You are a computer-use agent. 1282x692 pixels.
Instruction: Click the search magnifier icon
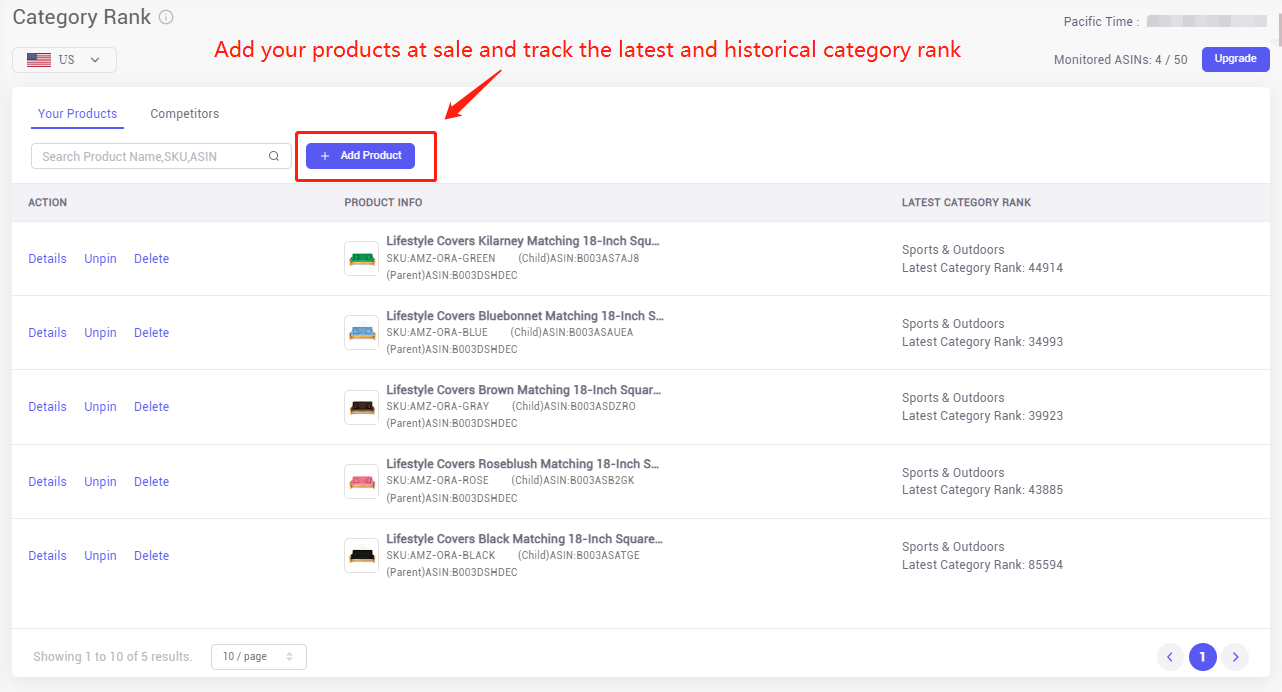click(x=274, y=156)
